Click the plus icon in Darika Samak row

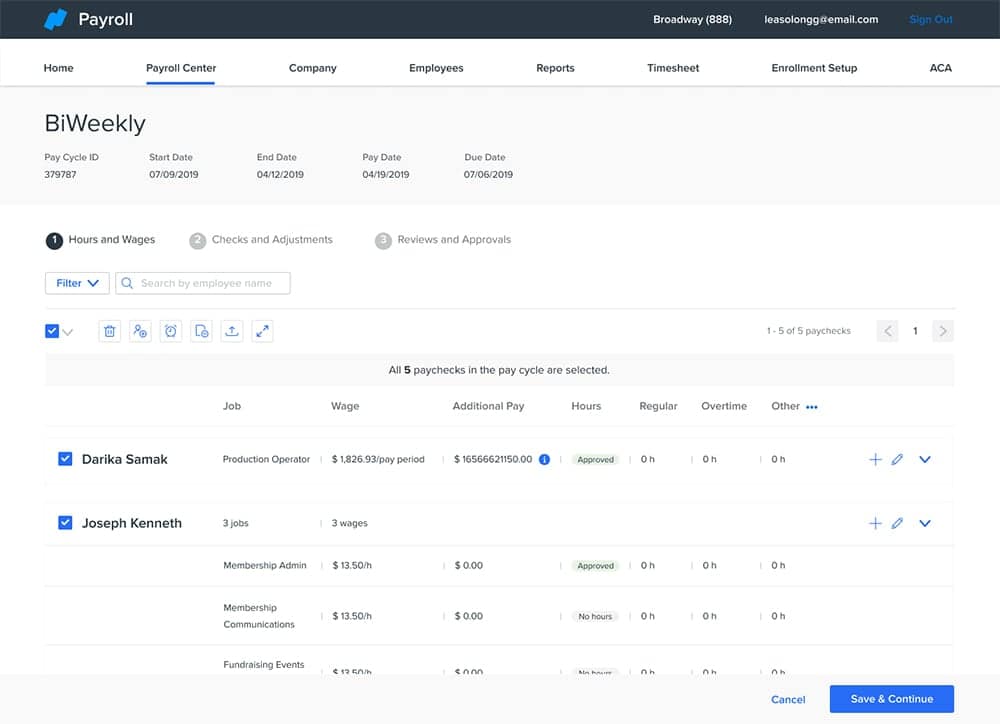pos(875,460)
